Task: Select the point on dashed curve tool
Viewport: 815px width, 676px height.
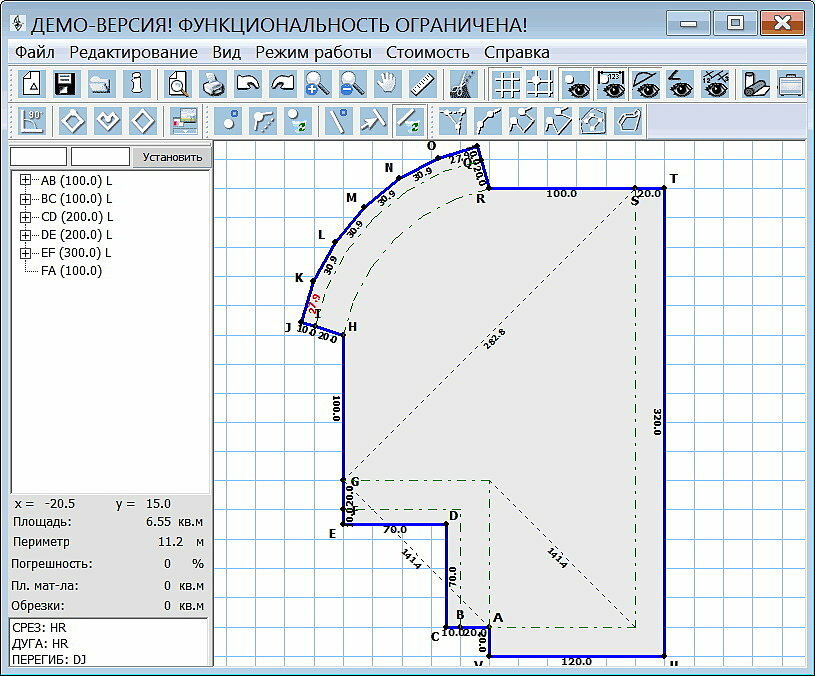Action: point(264,121)
